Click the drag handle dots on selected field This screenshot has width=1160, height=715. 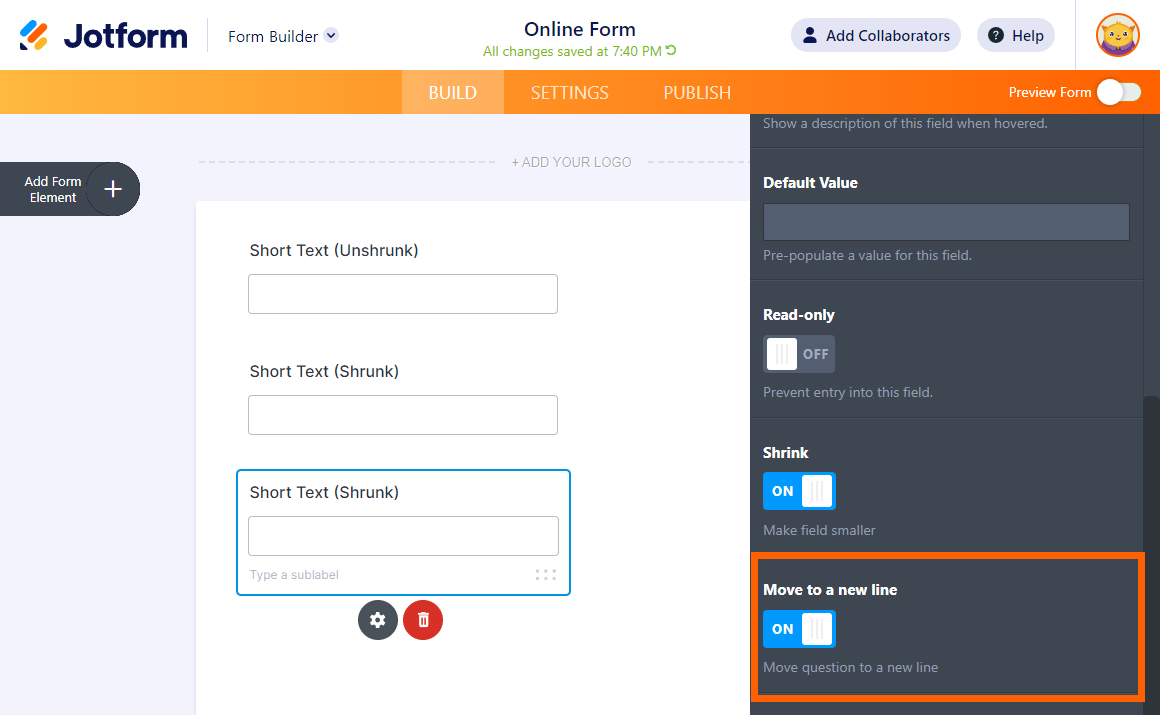(545, 574)
